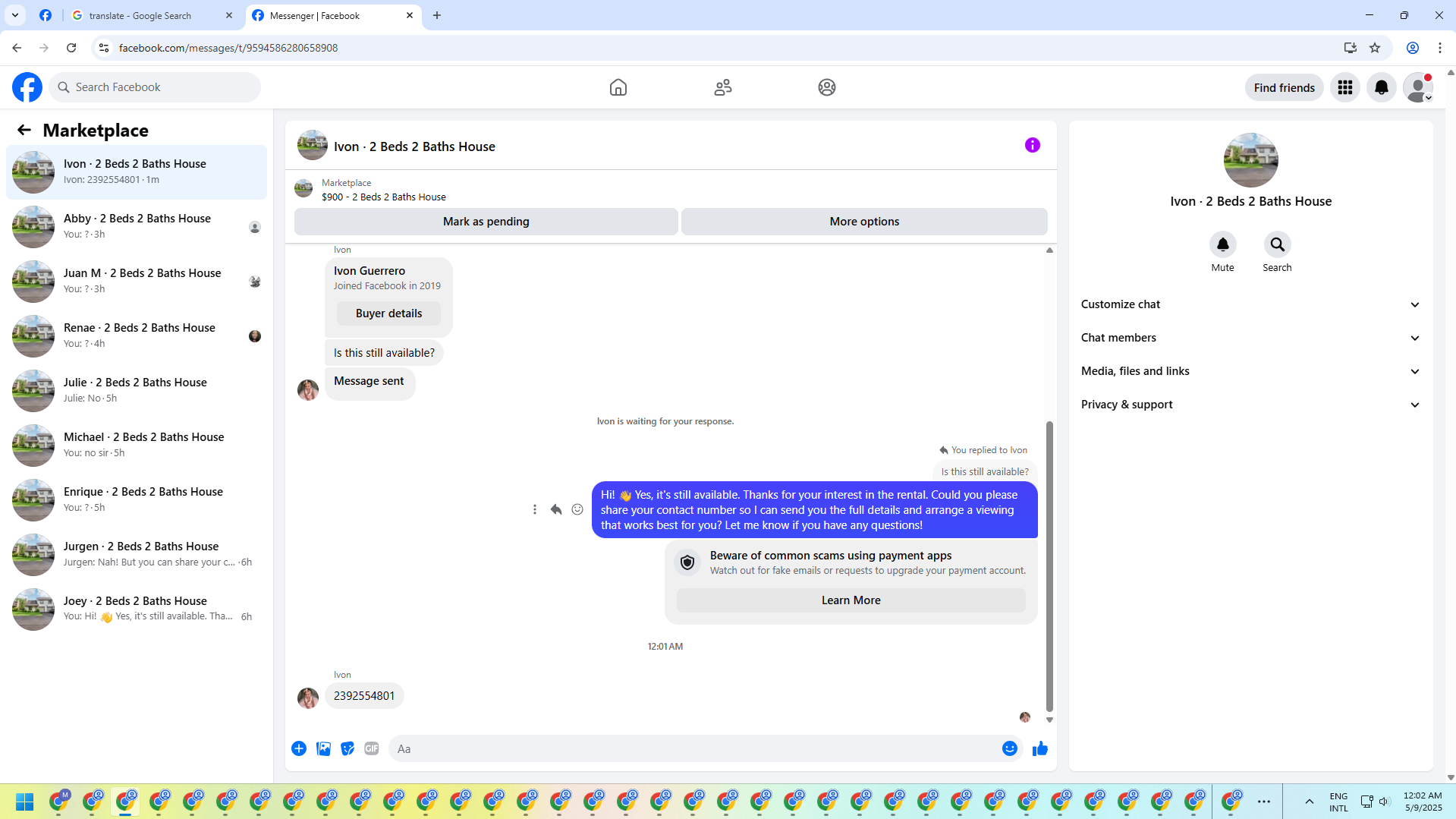Open the Michael conversation

[x=137, y=445]
